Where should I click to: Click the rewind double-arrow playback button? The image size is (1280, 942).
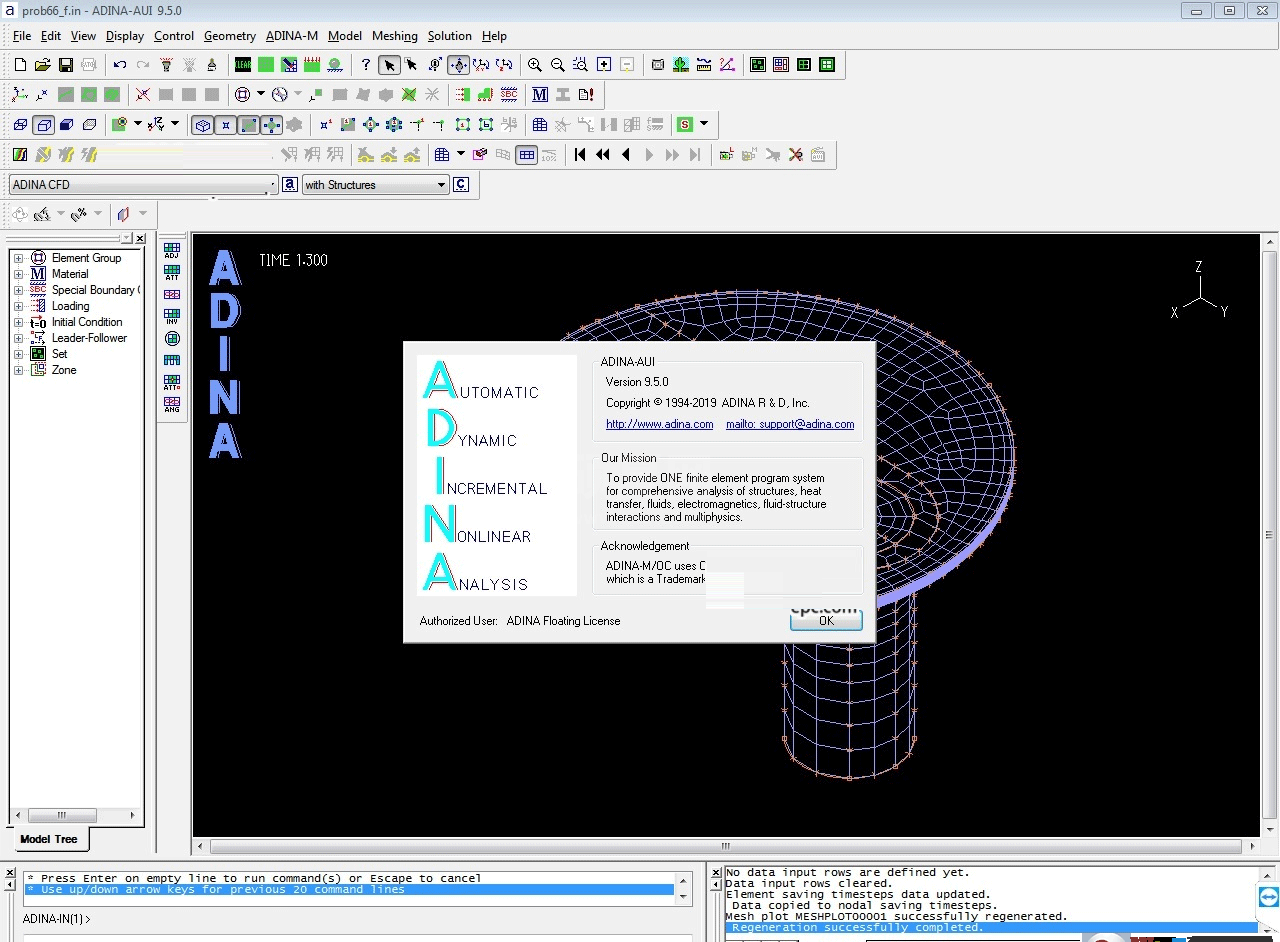(x=603, y=155)
